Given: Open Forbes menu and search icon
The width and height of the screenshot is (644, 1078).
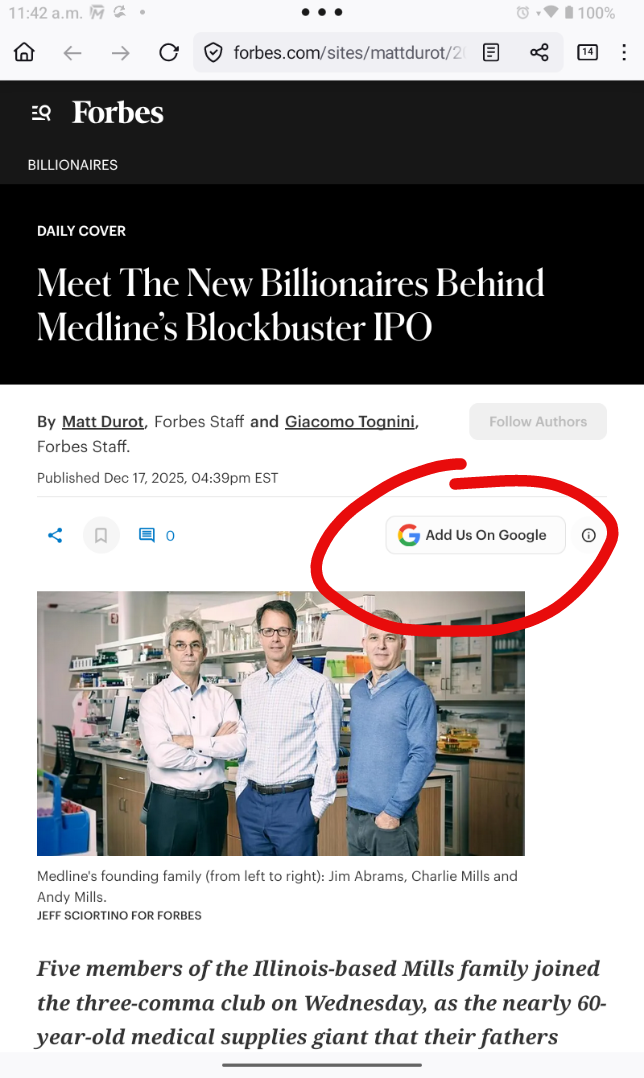Looking at the screenshot, I should [x=41, y=113].
